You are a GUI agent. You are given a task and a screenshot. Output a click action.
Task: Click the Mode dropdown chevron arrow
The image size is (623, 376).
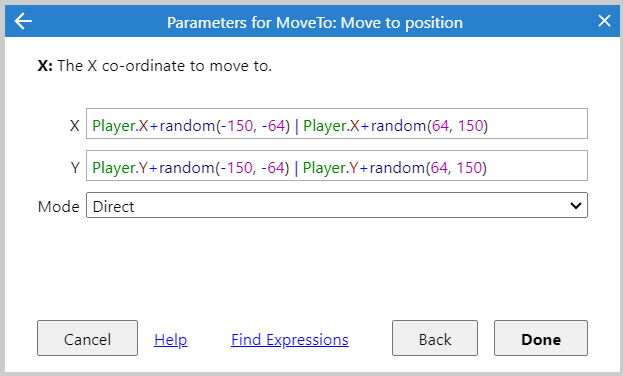point(576,205)
